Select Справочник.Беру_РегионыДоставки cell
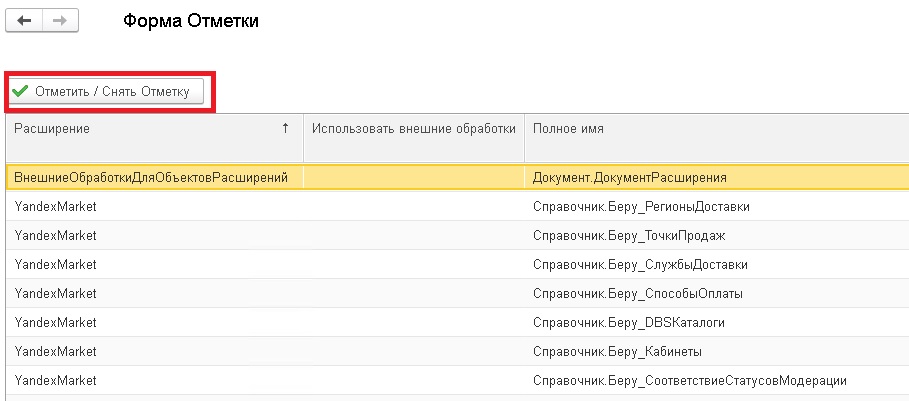The image size is (909, 401). pyautogui.click(x=717, y=206)
